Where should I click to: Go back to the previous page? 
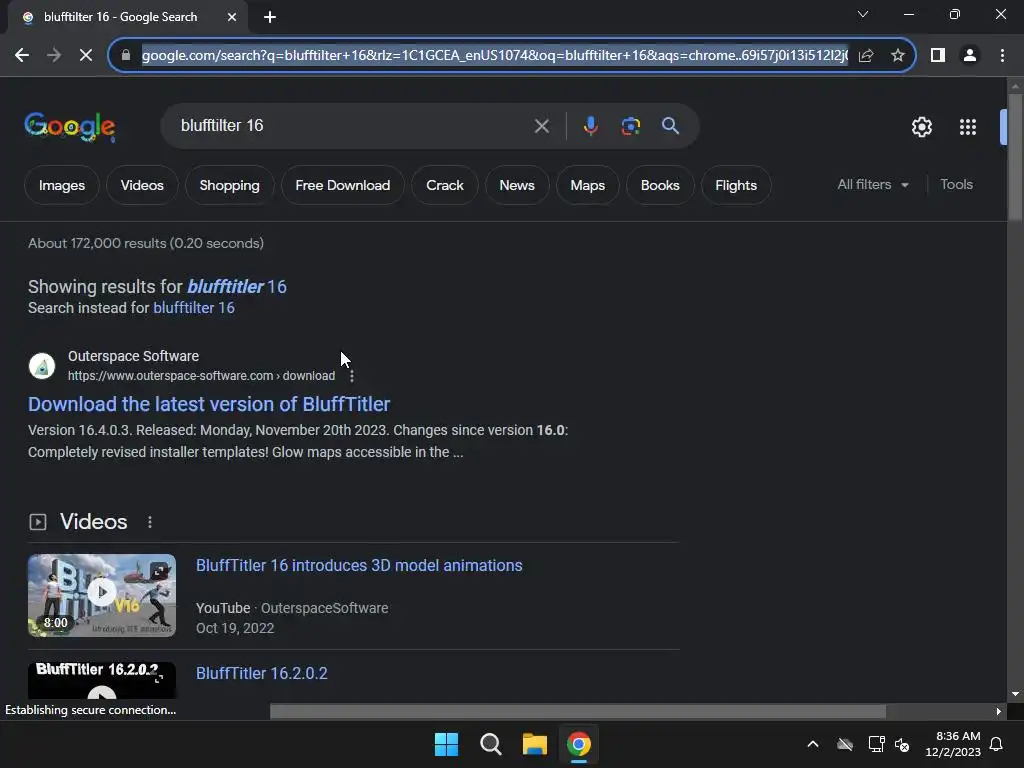22,56
